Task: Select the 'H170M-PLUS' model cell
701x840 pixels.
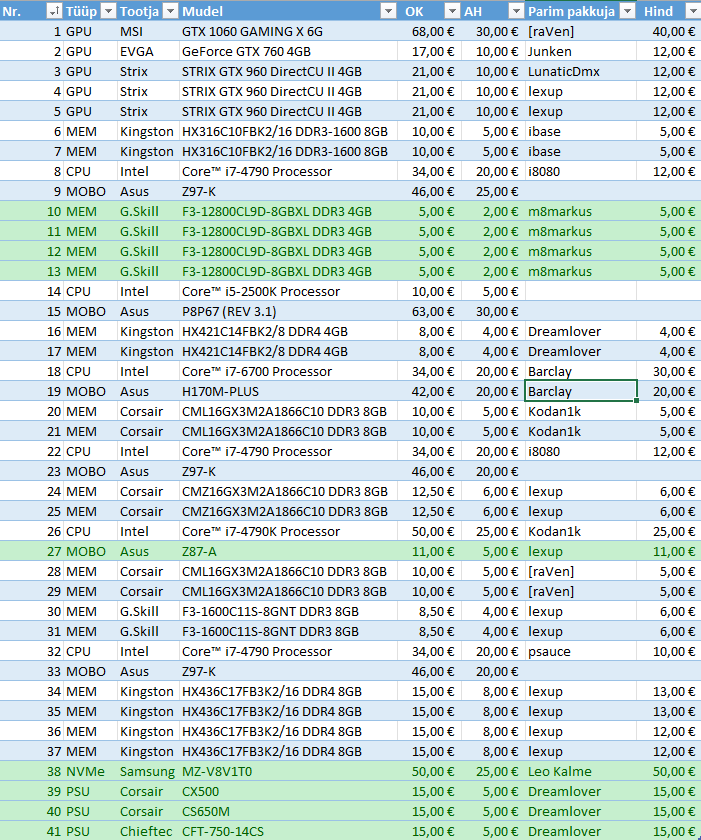Action: 288,392
